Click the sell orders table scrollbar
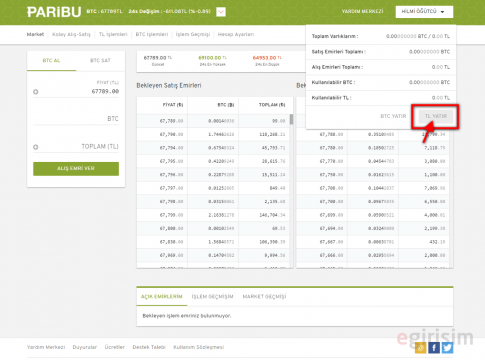This screenshot has height=360, width=485. [x=291, y=119]
